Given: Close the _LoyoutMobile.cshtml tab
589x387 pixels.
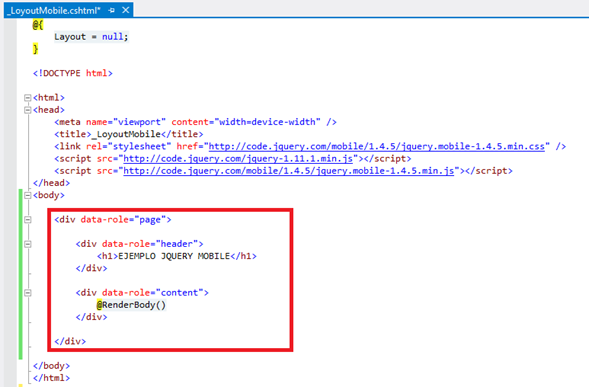Looking at the screenshot, I should point(126,10).
